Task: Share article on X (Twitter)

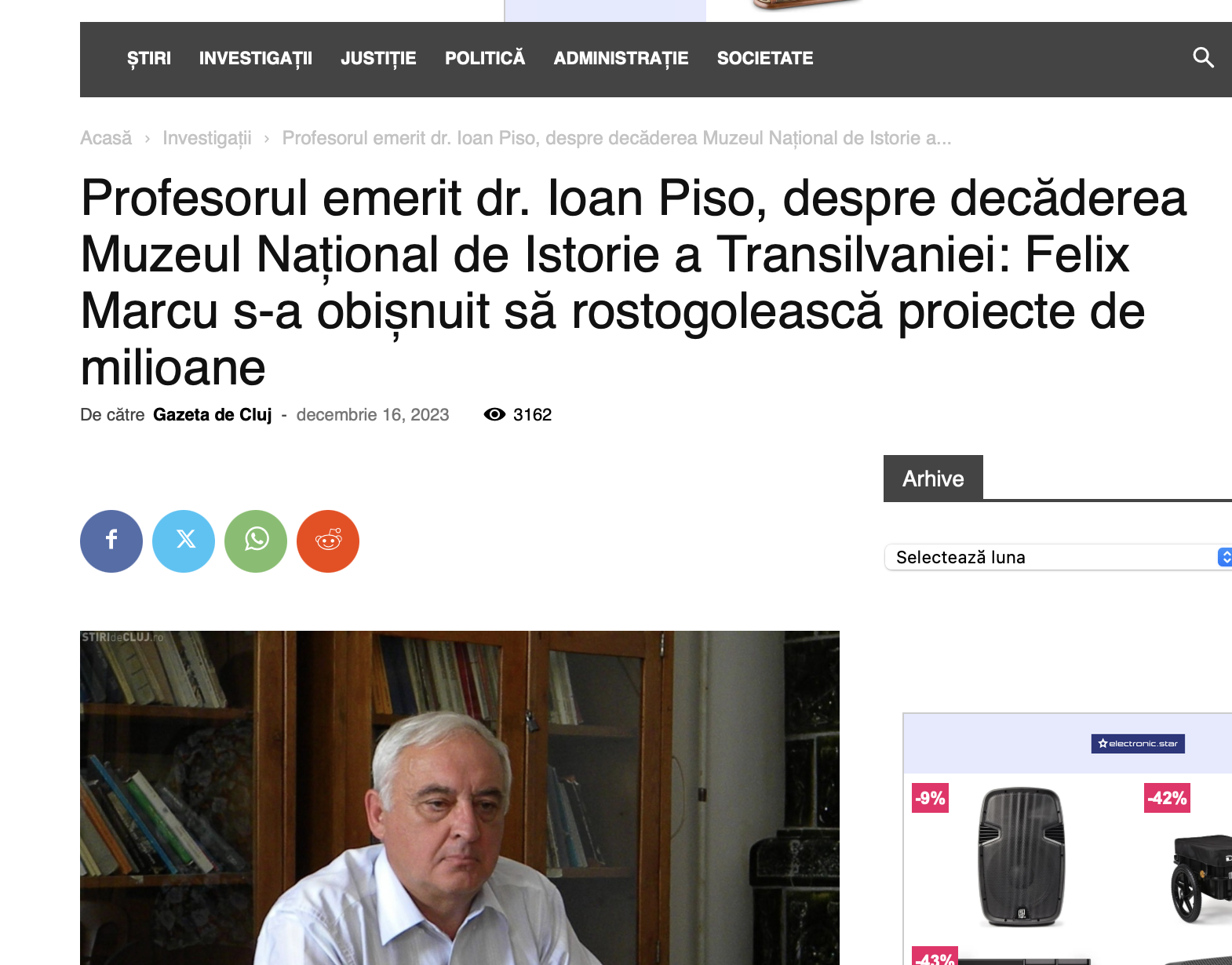Action: (184, 541)
